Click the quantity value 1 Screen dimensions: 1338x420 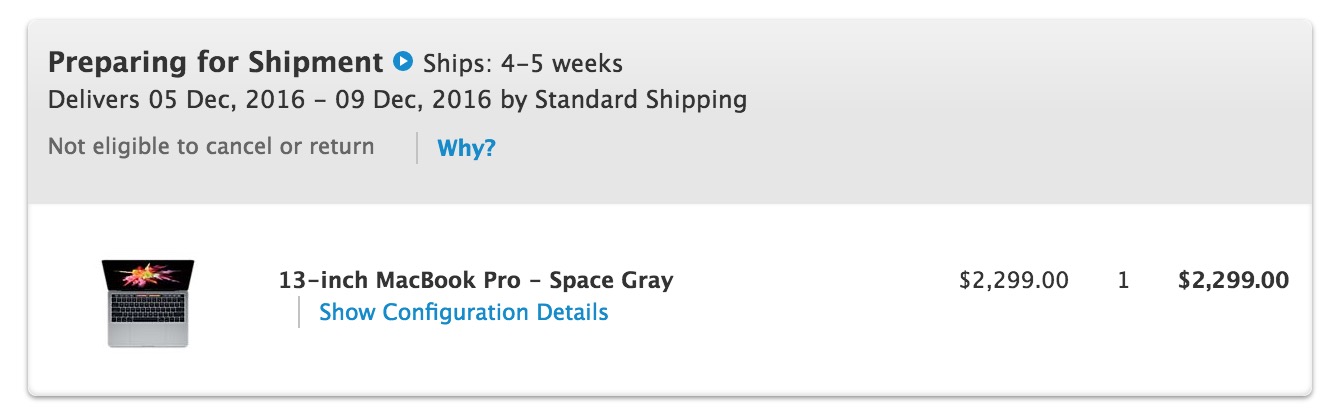click(1123, 280)
